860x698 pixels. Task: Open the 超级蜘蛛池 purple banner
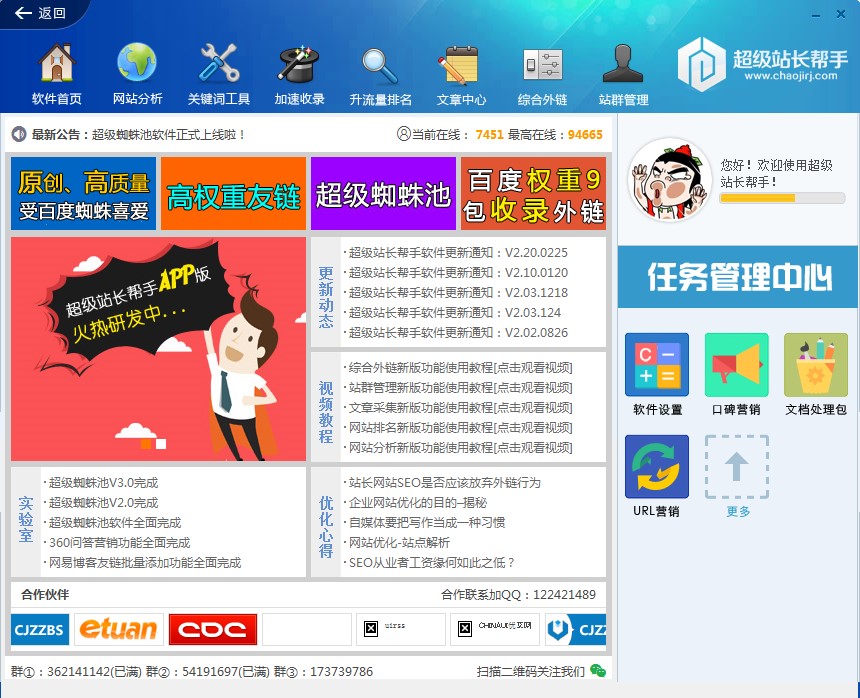pos(383,194)
